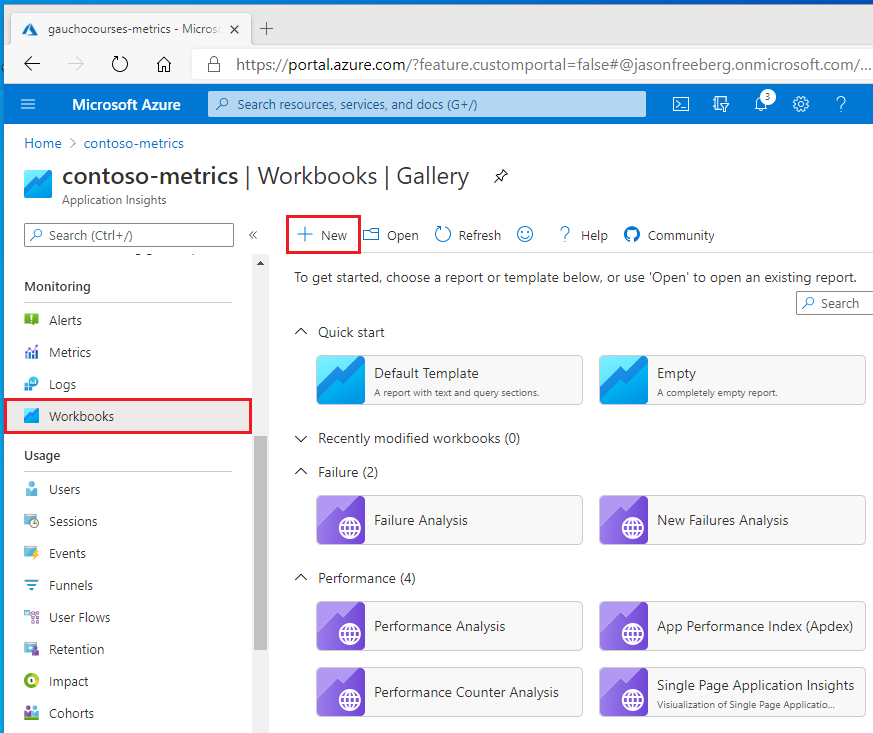
Task: Open Logs from the sidebar
Action: (62, 384)
